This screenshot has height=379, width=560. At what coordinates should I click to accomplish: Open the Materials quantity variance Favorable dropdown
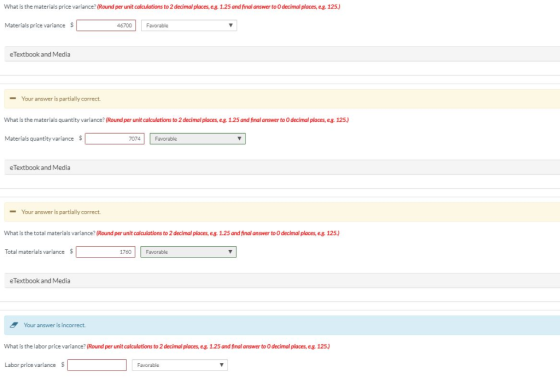[198, 139]
